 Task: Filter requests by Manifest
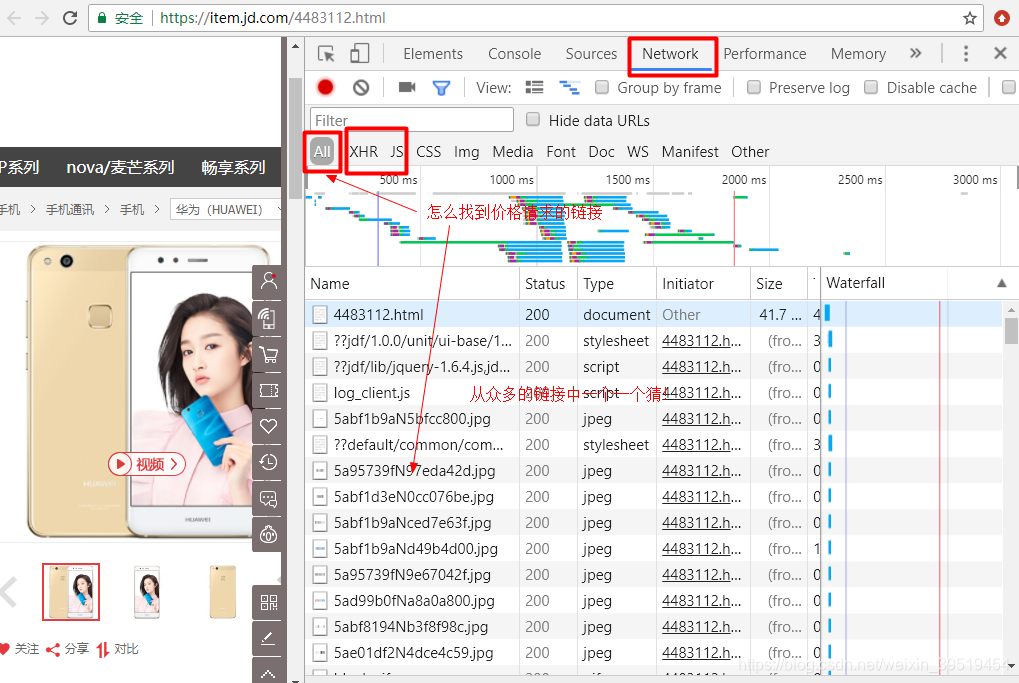point(690,151)
